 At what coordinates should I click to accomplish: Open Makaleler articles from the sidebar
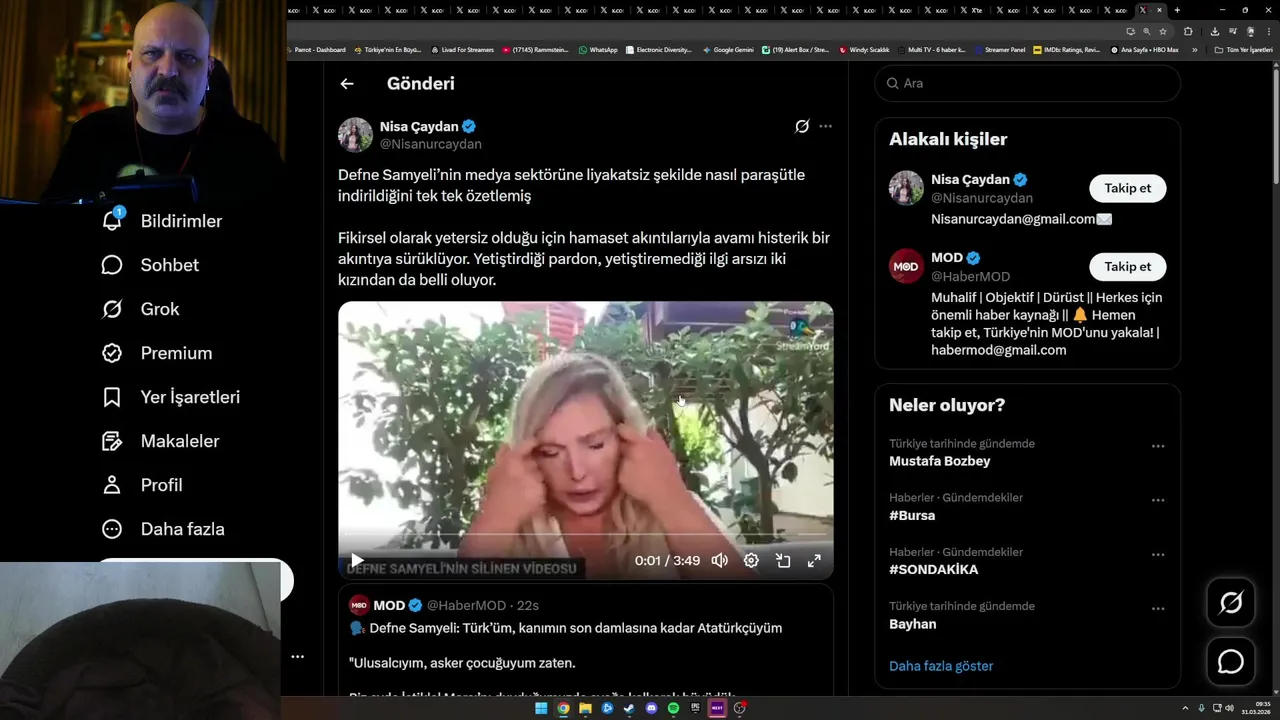[160, 441]
